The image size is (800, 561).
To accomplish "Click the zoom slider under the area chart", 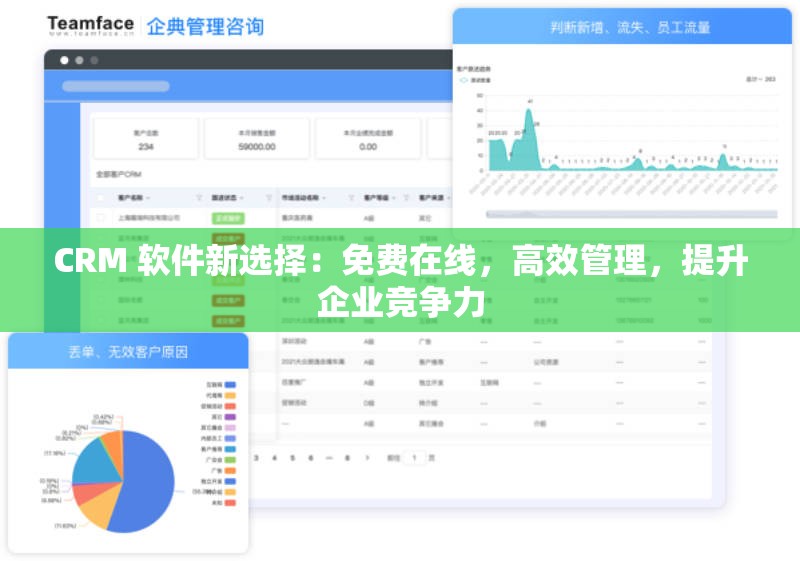I will click(632, 214).
